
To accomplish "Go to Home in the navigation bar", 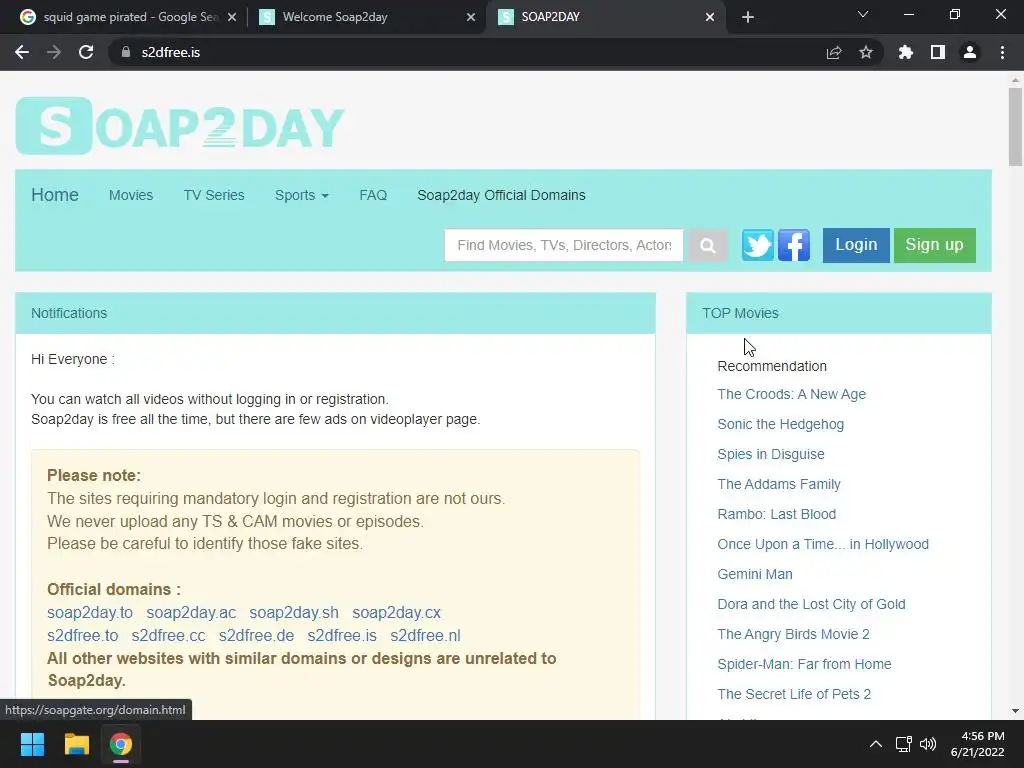I will 55,195.
